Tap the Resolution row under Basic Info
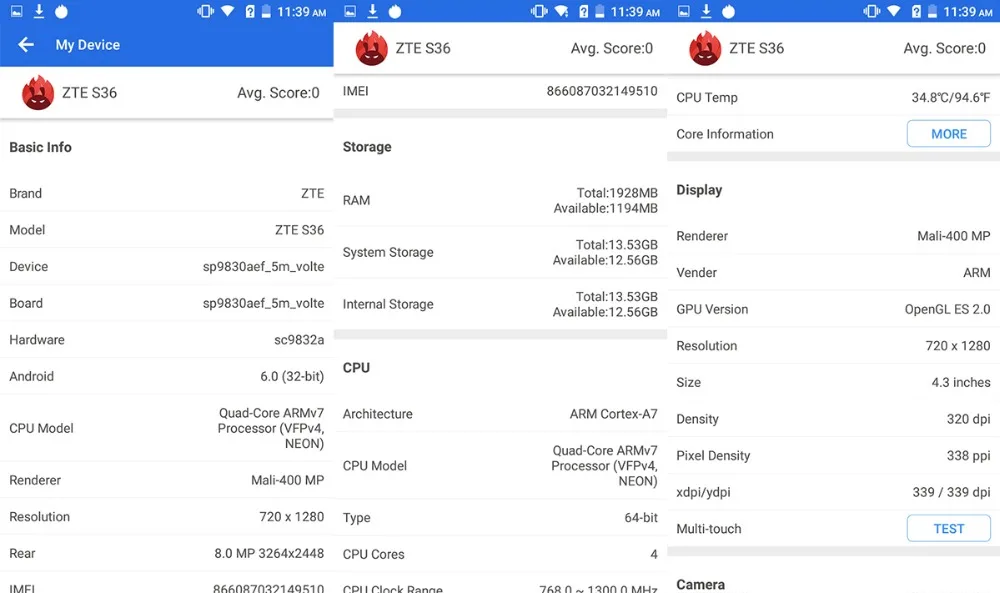1000x593 pixels. (166, 516)
